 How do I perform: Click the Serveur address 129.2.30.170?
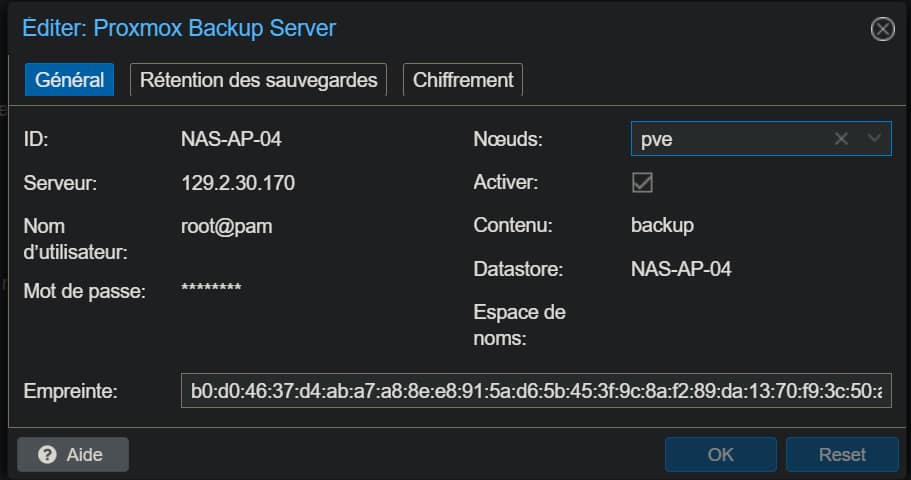(x=237, y=183)
